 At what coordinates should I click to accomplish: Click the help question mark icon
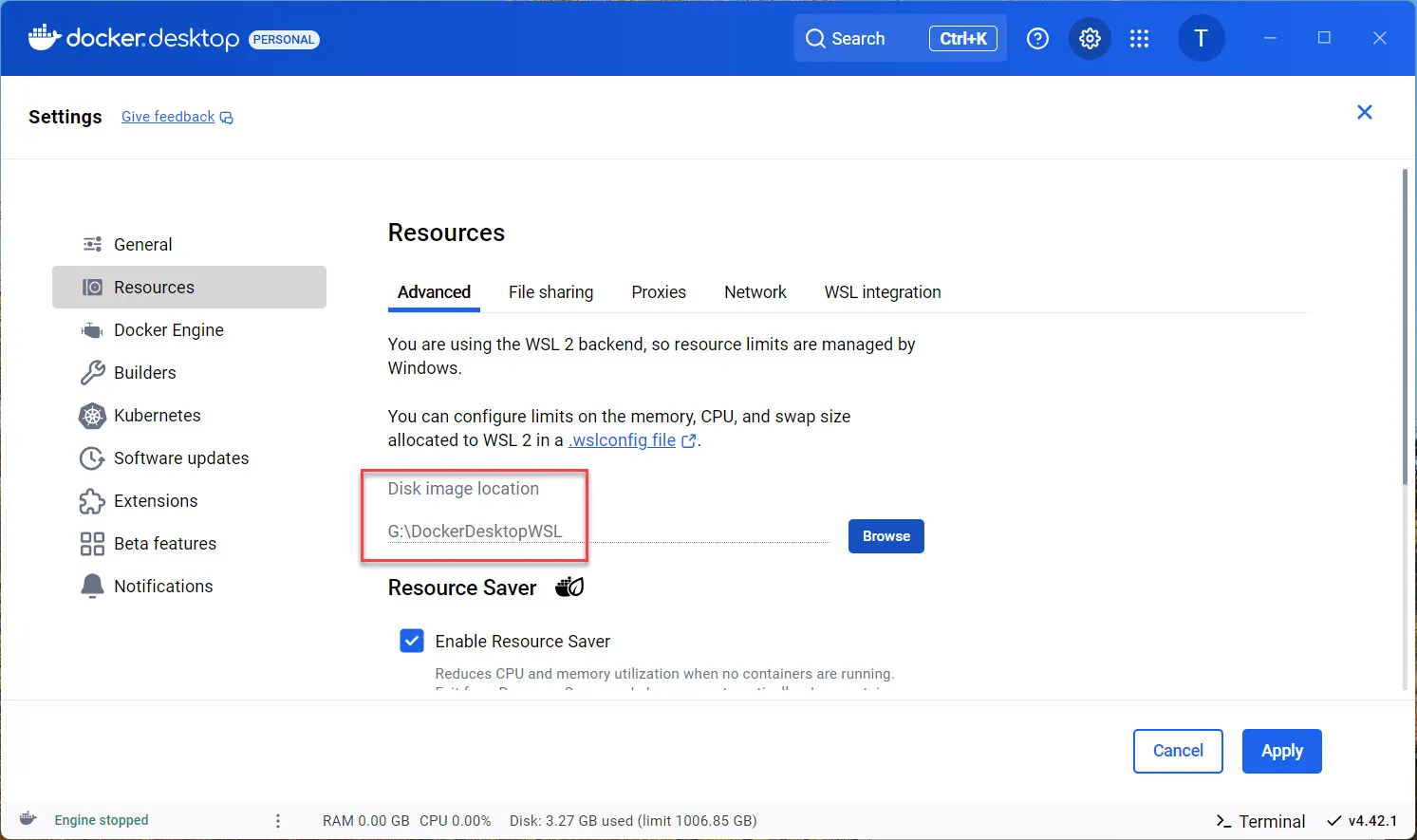point(1037,38)
